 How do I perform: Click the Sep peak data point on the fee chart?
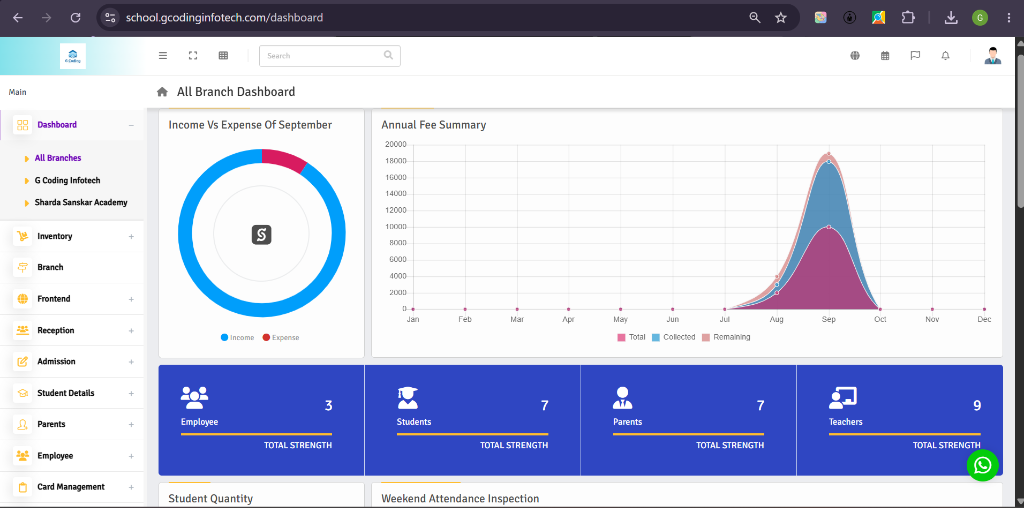tap(829, 154)
